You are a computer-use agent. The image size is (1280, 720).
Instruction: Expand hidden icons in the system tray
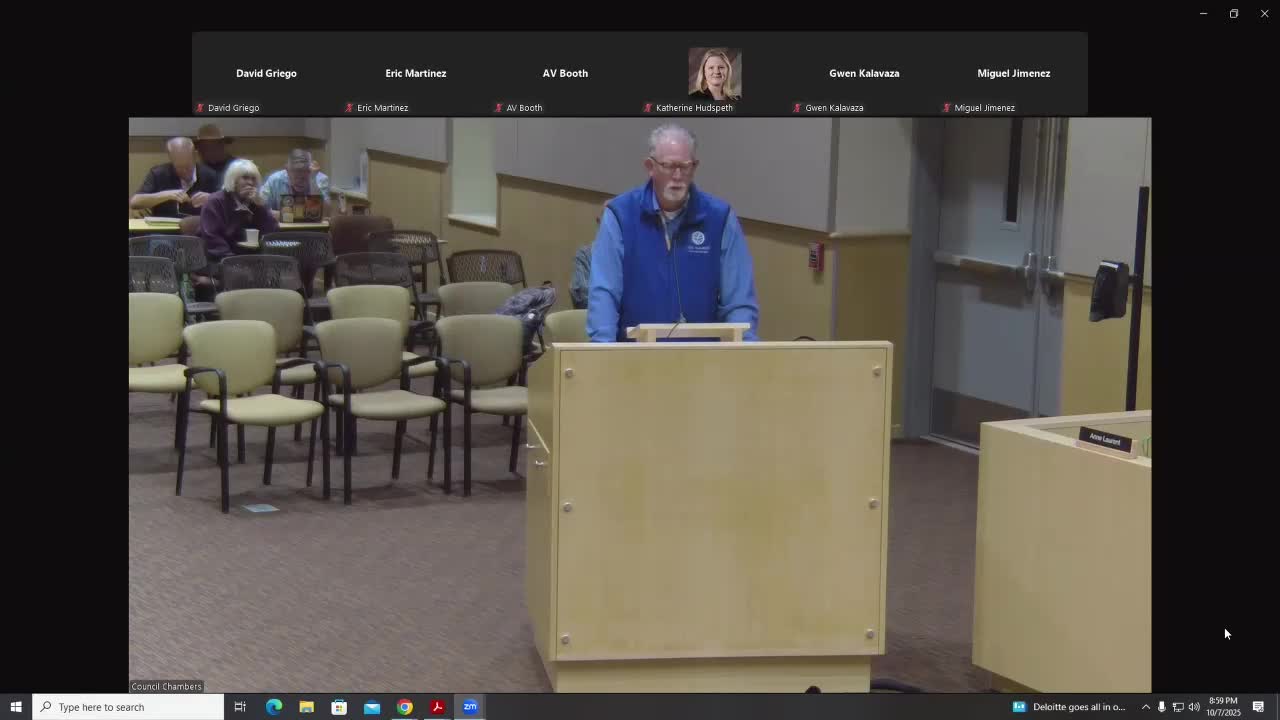pyautogui.click(x=1145, y=707)
